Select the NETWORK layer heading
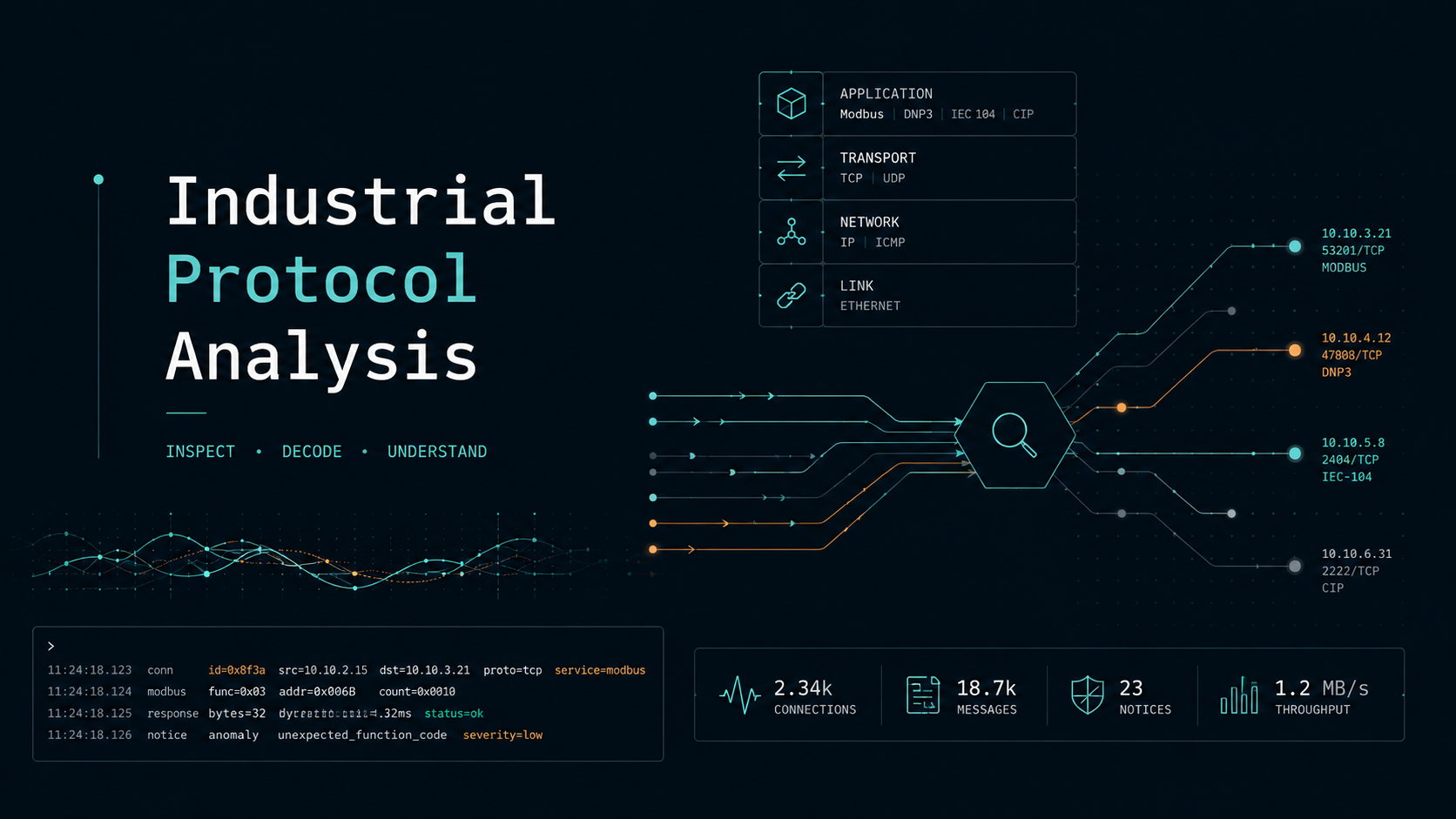 pos(869,222)
